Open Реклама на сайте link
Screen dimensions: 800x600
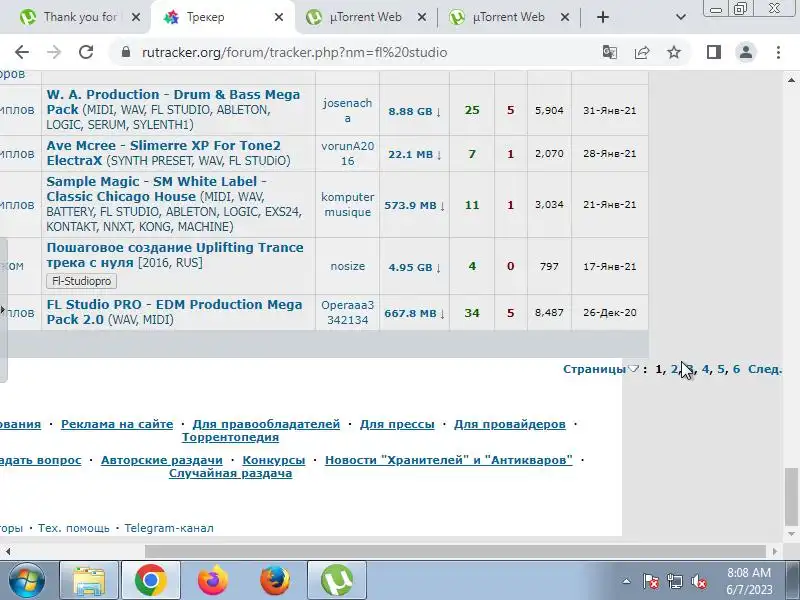[x=117, y=424]
